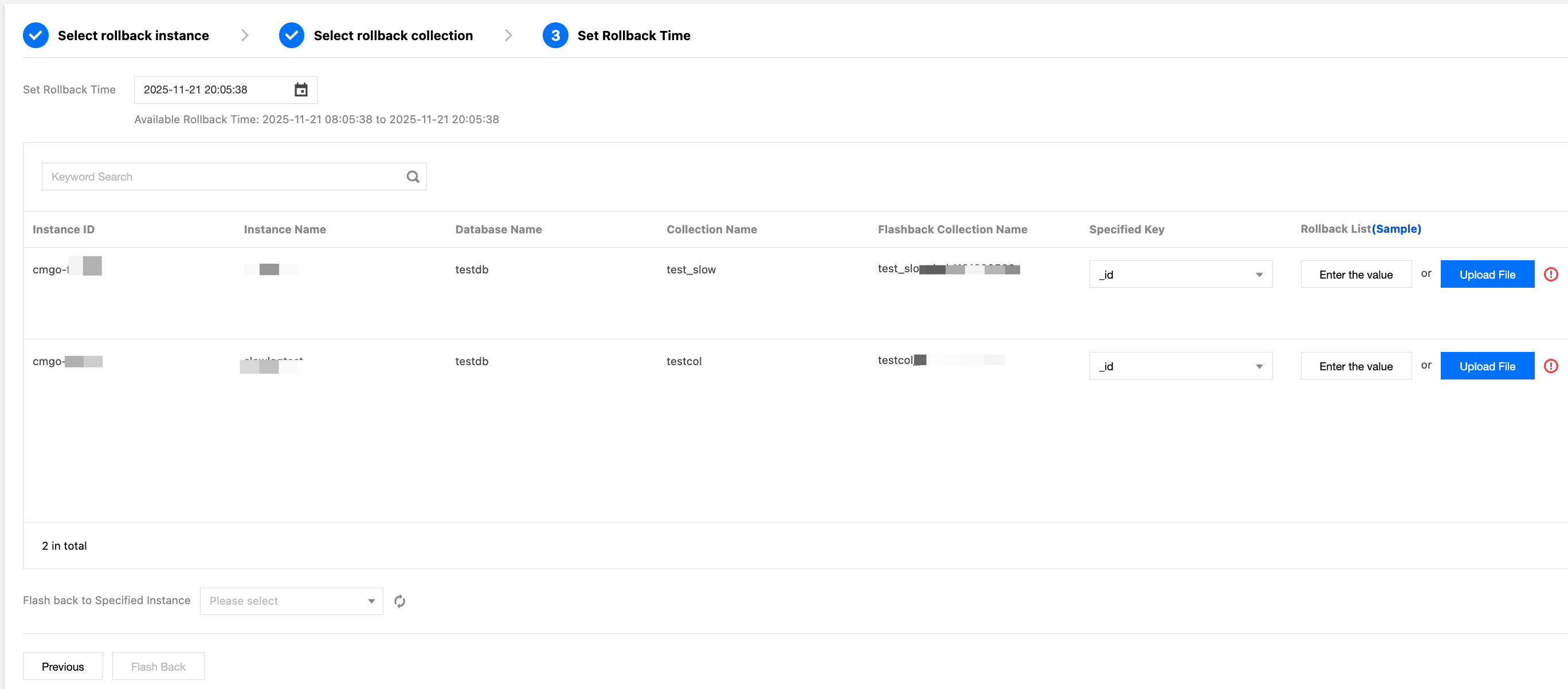1568x689 pixels.
Task: Click the step 3 number circle icon
Action: 555,36
